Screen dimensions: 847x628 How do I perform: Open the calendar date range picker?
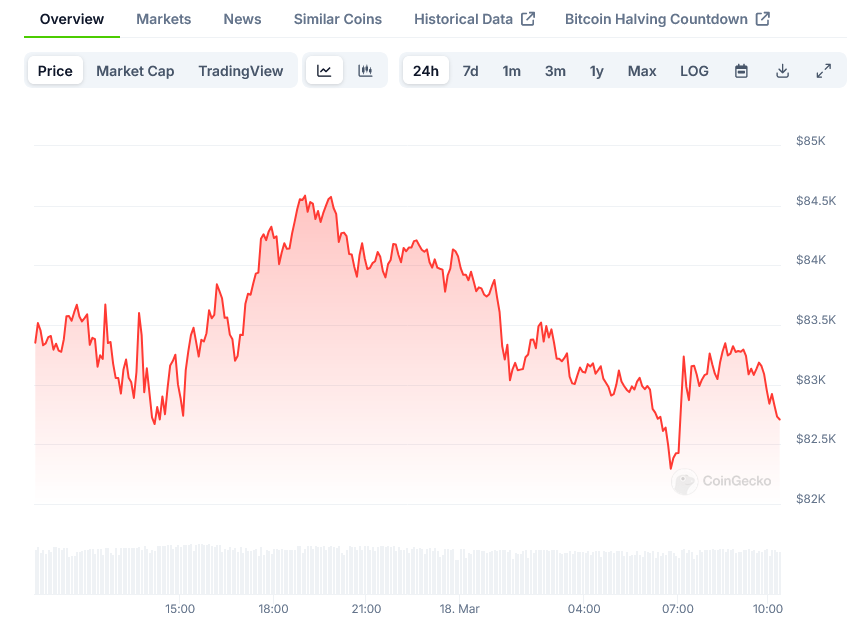pyautogui.click(x=741, y=71)
